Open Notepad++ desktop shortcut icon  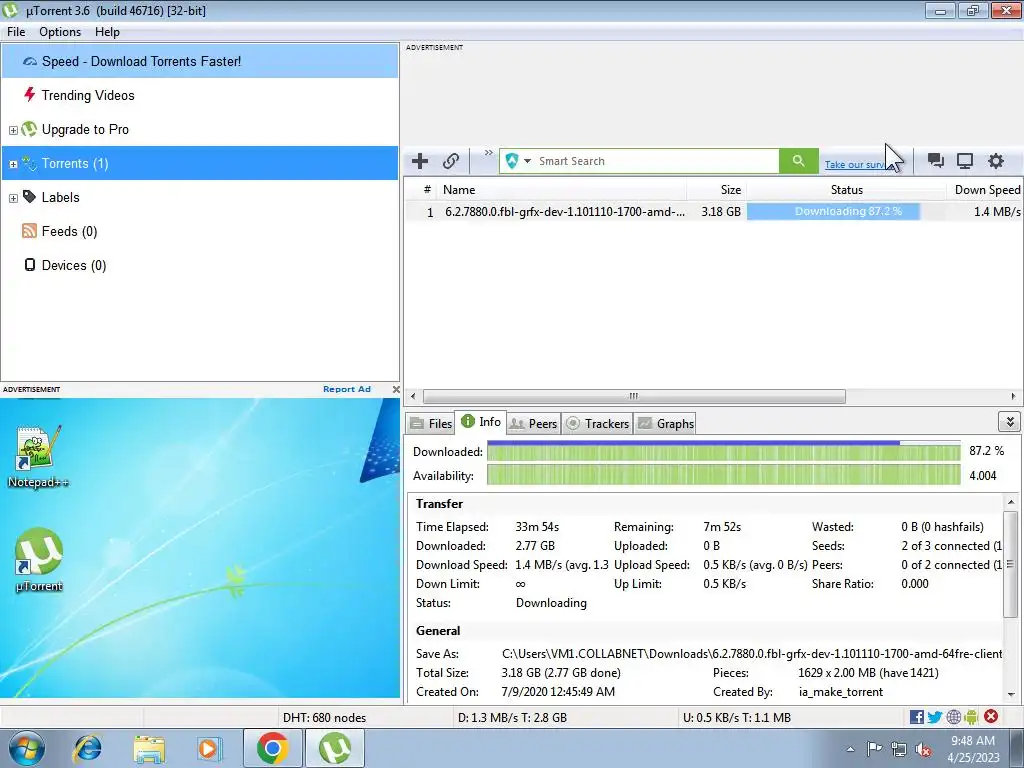tap(38, 456)
